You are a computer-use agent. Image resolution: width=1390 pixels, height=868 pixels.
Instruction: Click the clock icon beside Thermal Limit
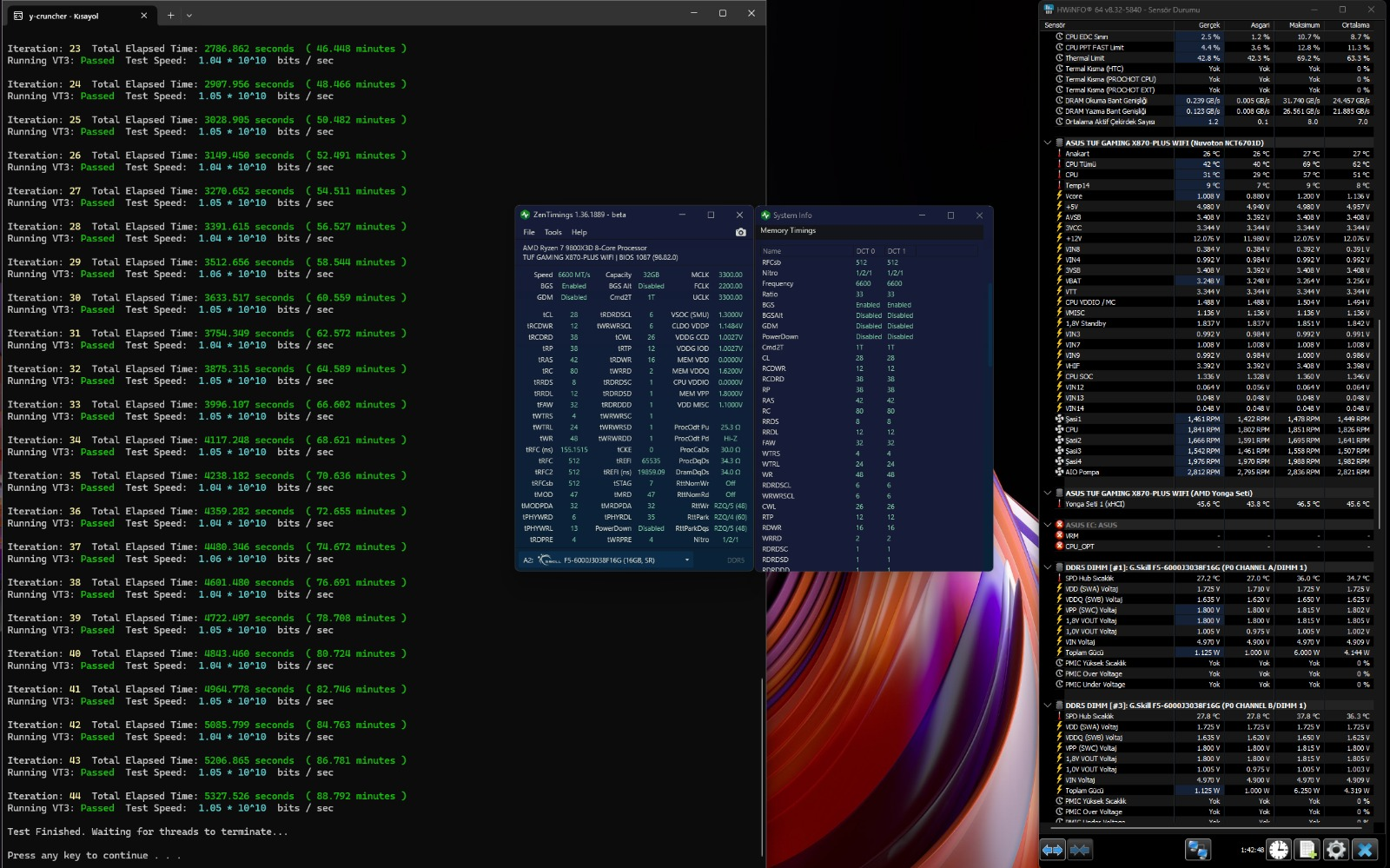coord(1059,58)
